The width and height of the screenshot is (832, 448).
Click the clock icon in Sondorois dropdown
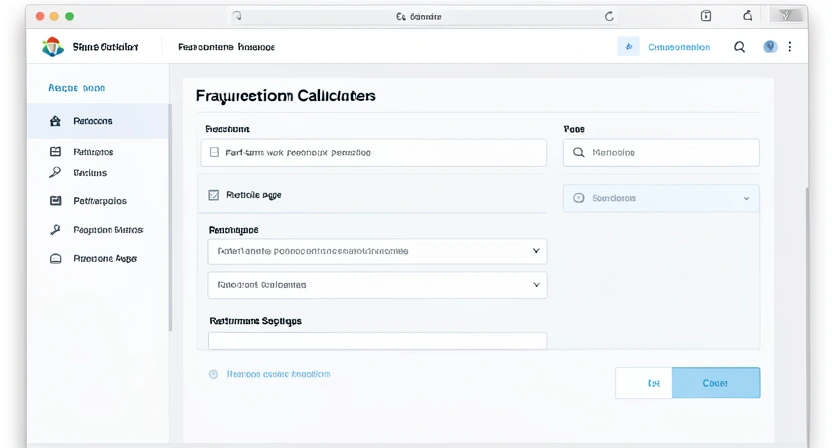(x=579, y=198)
